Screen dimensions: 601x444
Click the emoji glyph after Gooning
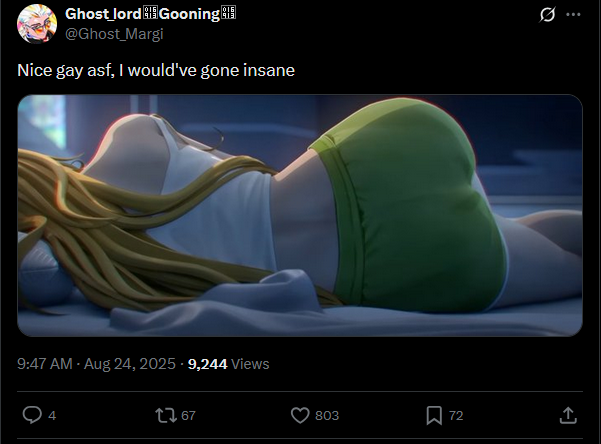coord(228,13)
